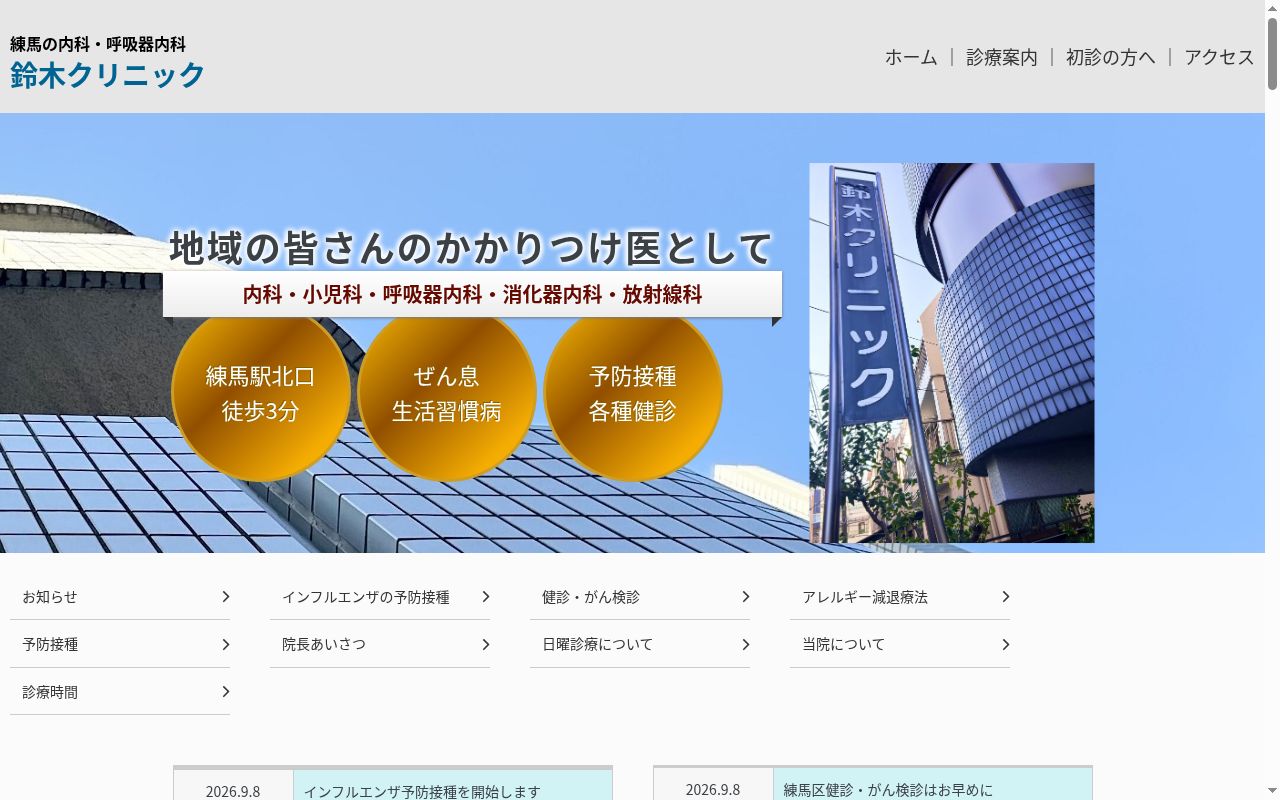The width and height of the screenshot is (1280, 800).
Task: Open 当院について link
Action: (x=900, y=645)
